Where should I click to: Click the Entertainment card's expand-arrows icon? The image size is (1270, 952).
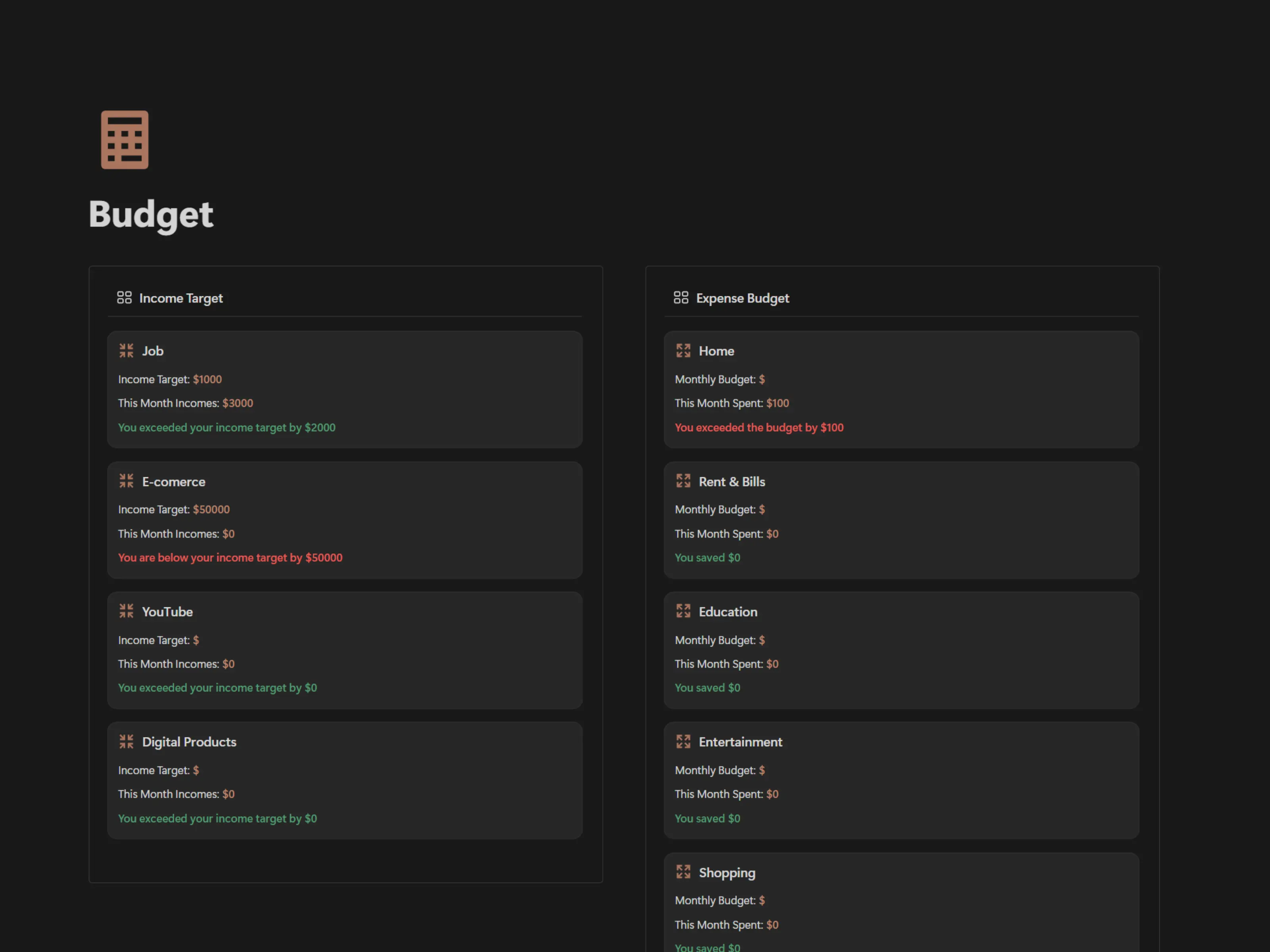click(x=683, y=741)
